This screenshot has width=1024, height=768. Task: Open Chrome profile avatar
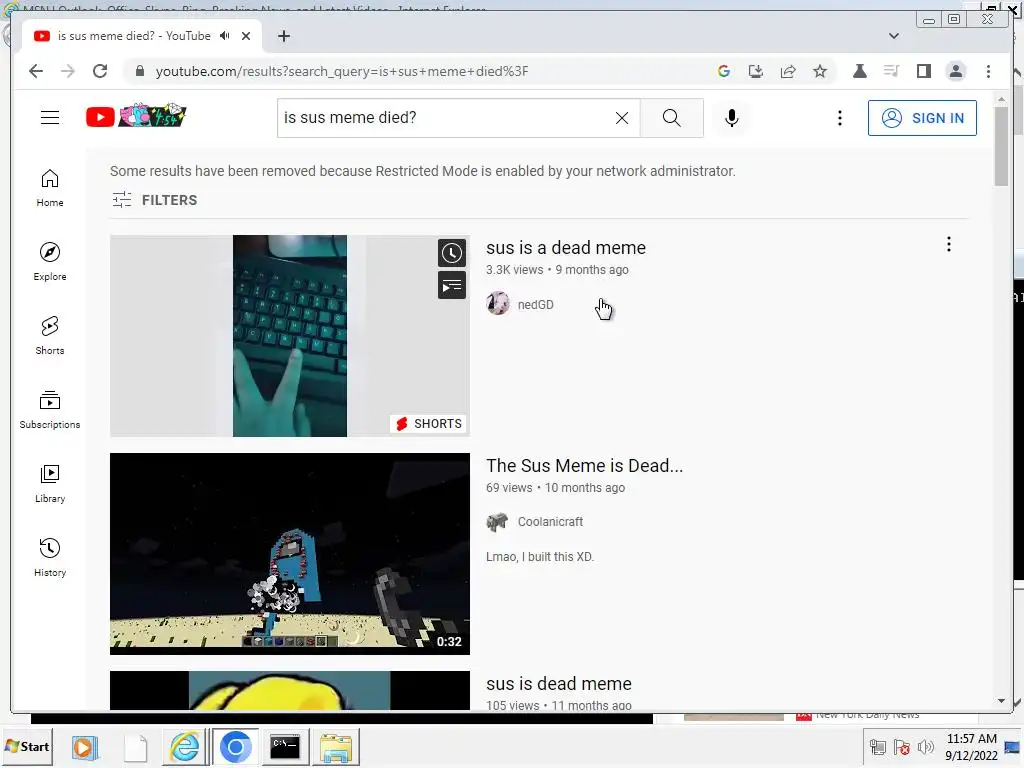(x=955, y=71)
